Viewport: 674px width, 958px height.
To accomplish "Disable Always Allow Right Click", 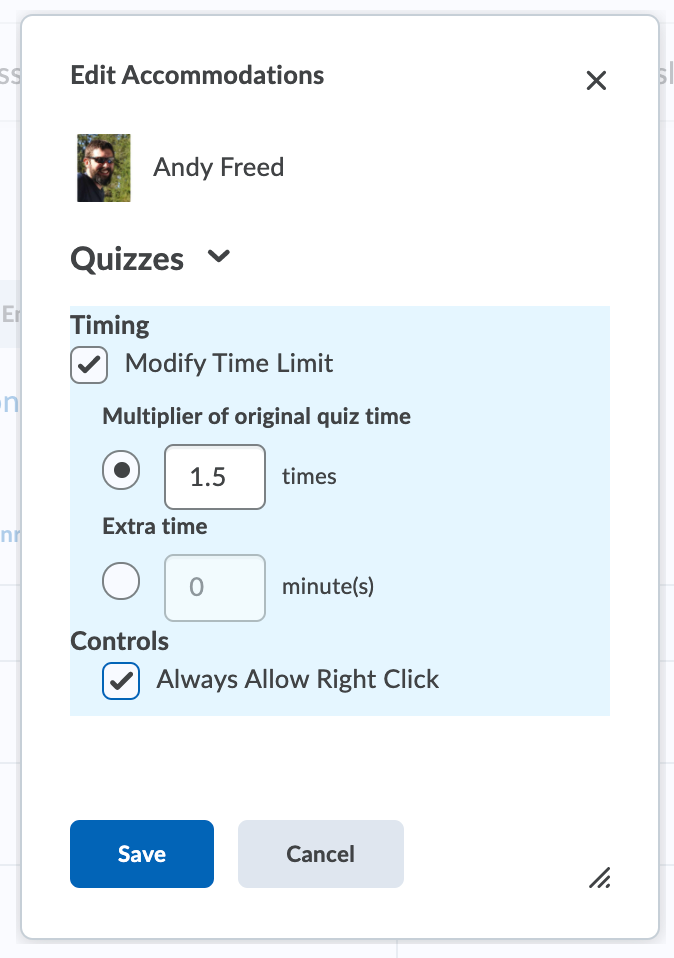I will [x=121, y=679].
